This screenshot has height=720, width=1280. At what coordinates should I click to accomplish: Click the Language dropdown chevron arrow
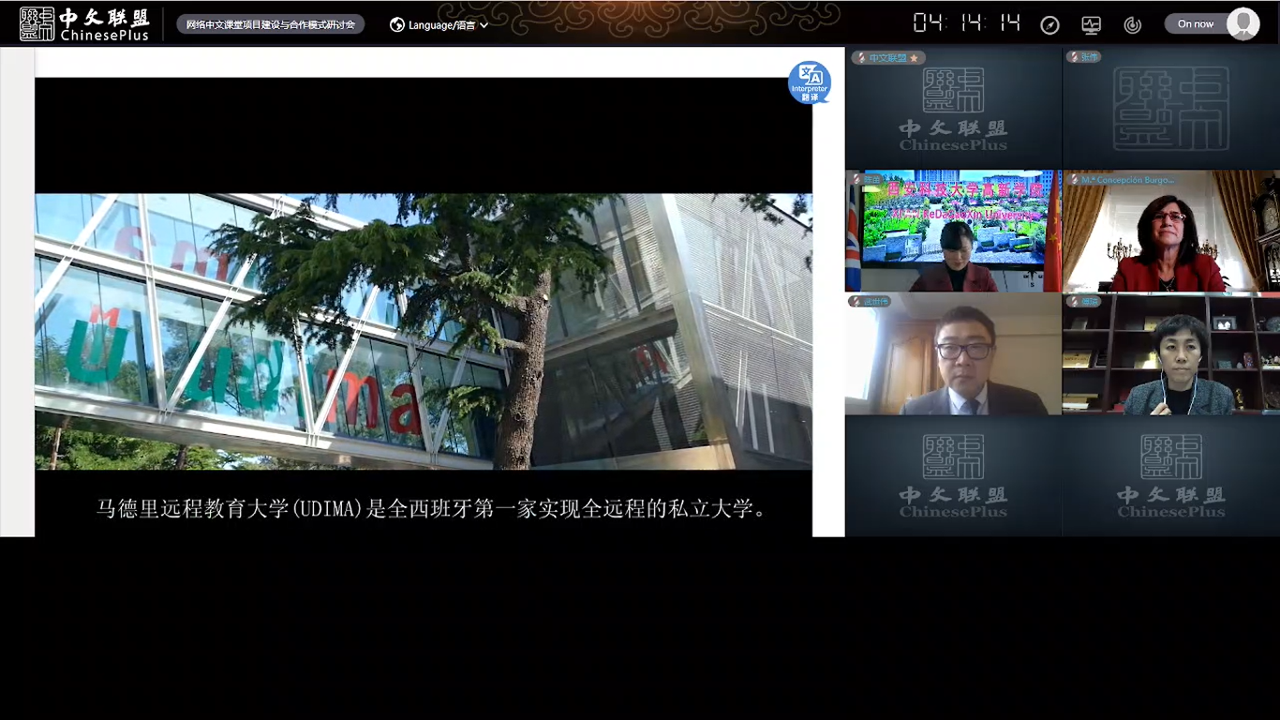point(484,25)
